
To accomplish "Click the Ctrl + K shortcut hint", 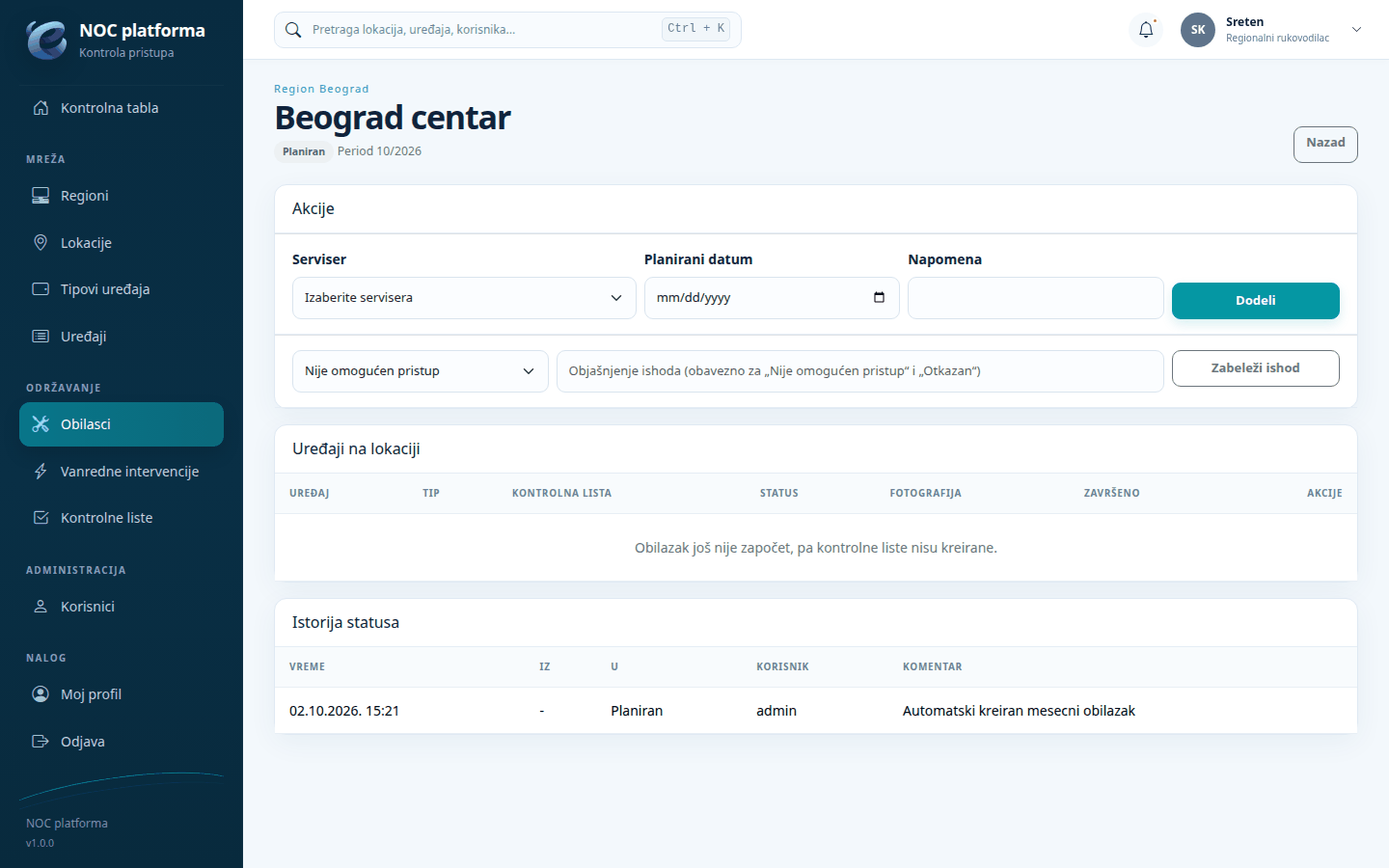I will (695, 29).
